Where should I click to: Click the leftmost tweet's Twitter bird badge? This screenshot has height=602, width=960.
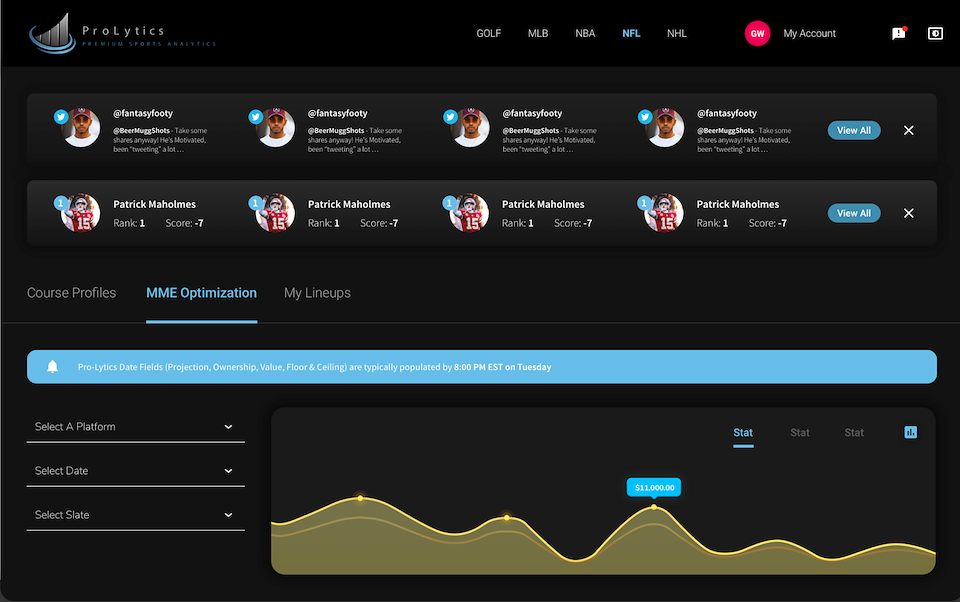[x=61, y=116]
